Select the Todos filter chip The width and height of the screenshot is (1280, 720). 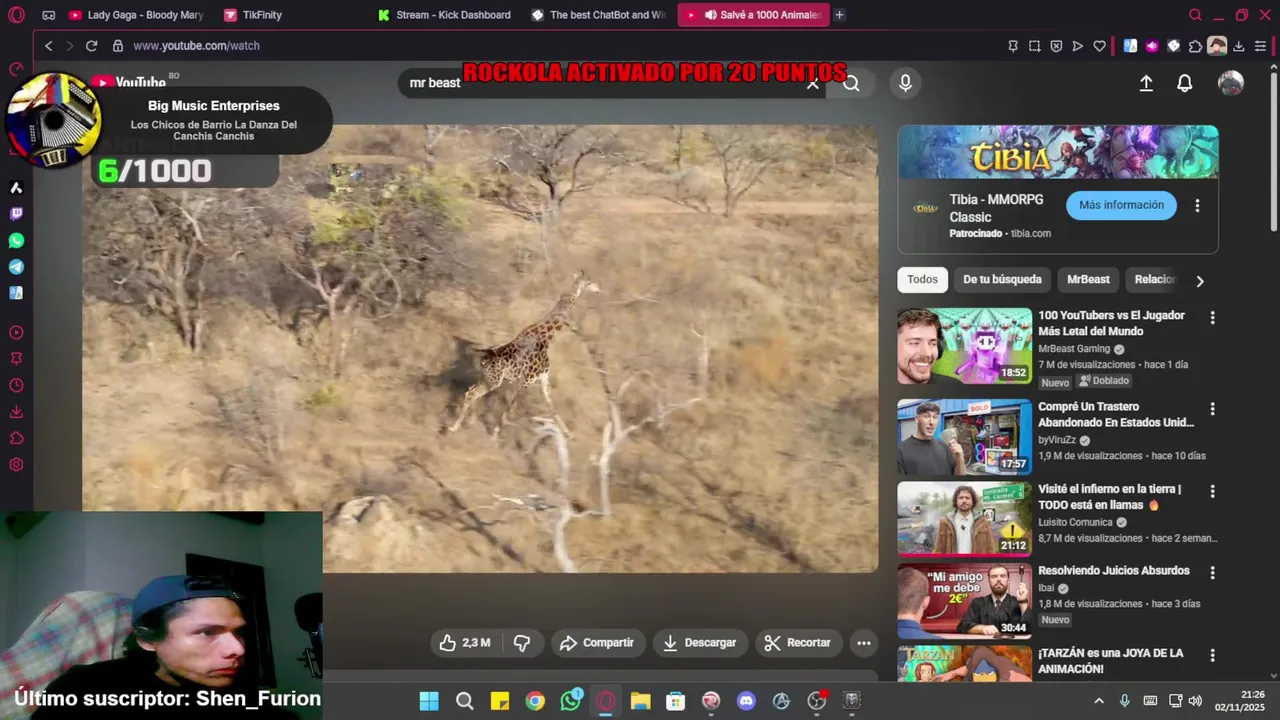click(922, 280)
